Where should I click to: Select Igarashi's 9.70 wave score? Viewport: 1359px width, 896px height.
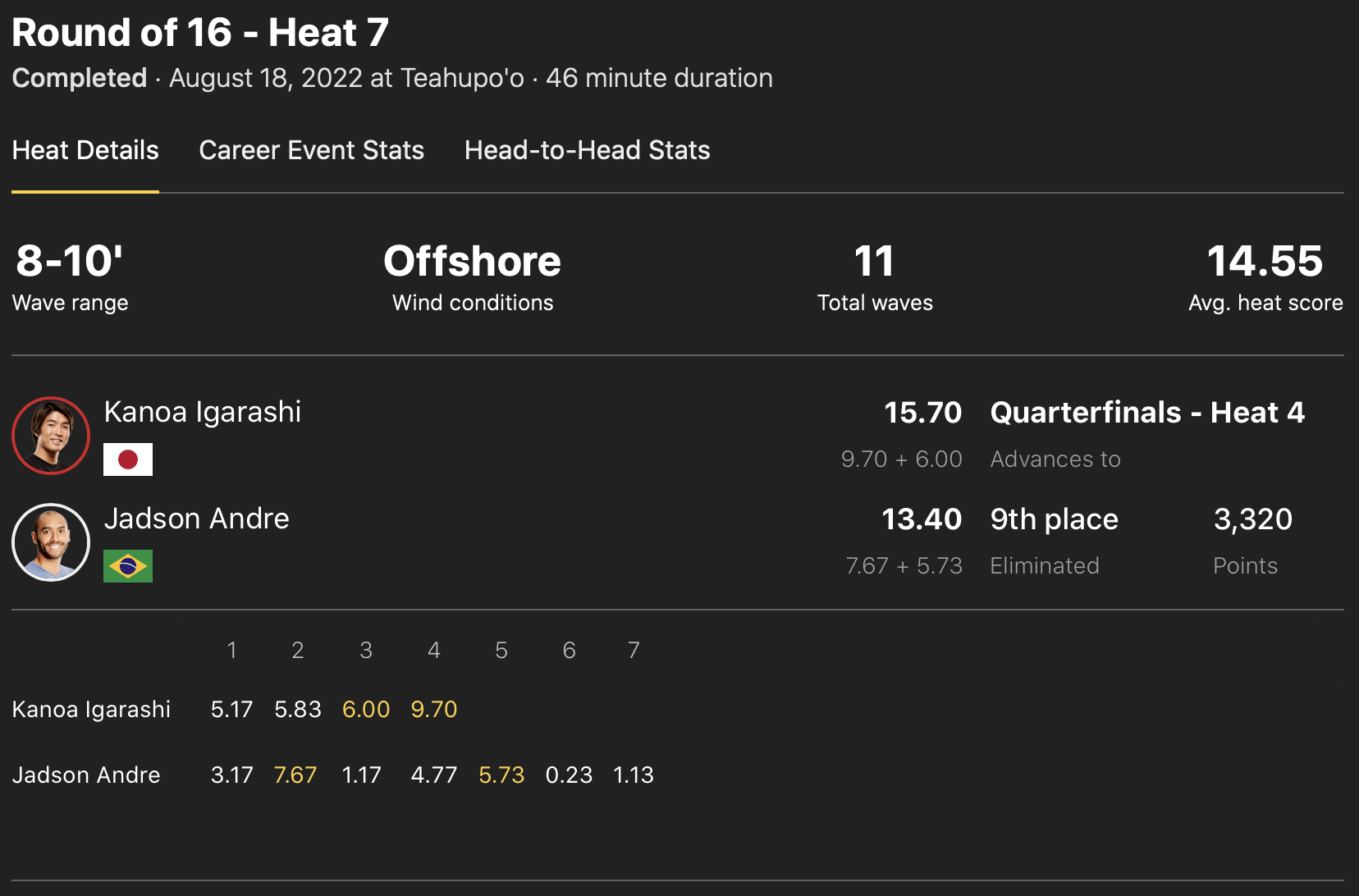coord(433,709)
